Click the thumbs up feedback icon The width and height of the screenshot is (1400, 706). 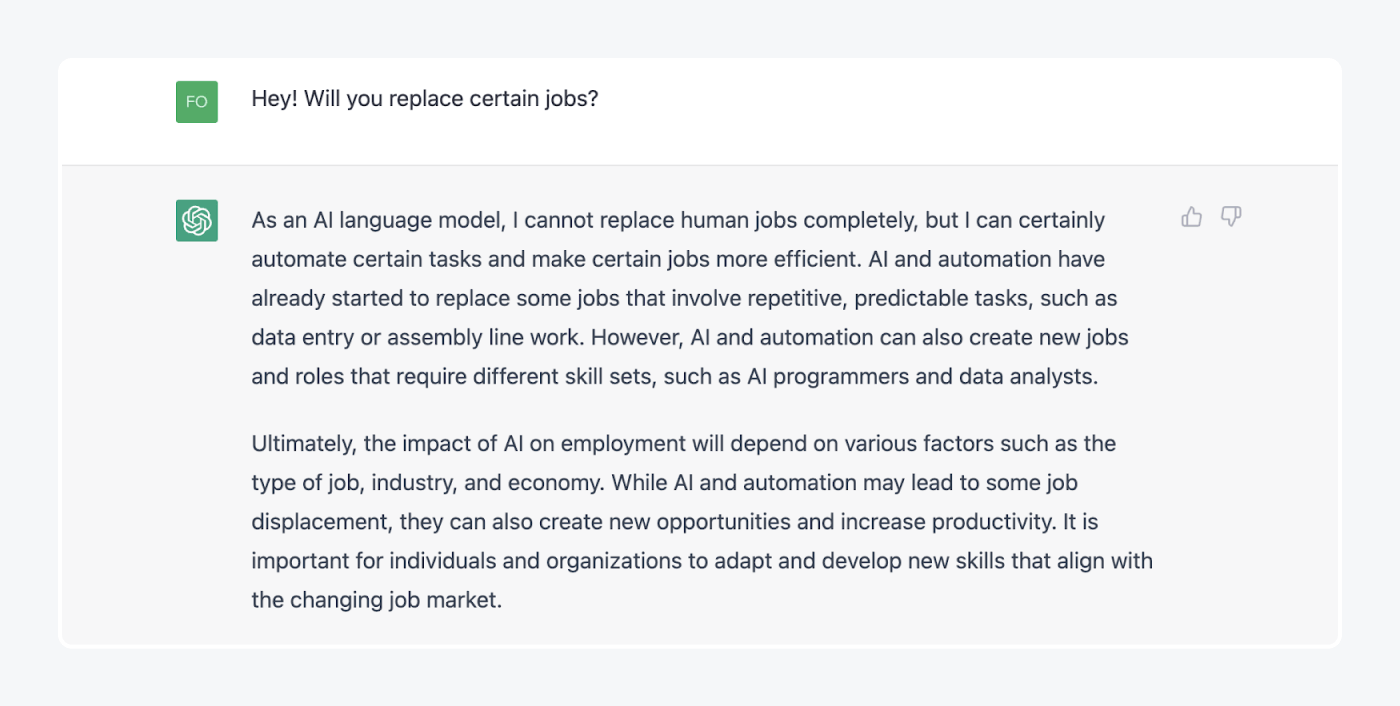click(x=1191, y=217)
